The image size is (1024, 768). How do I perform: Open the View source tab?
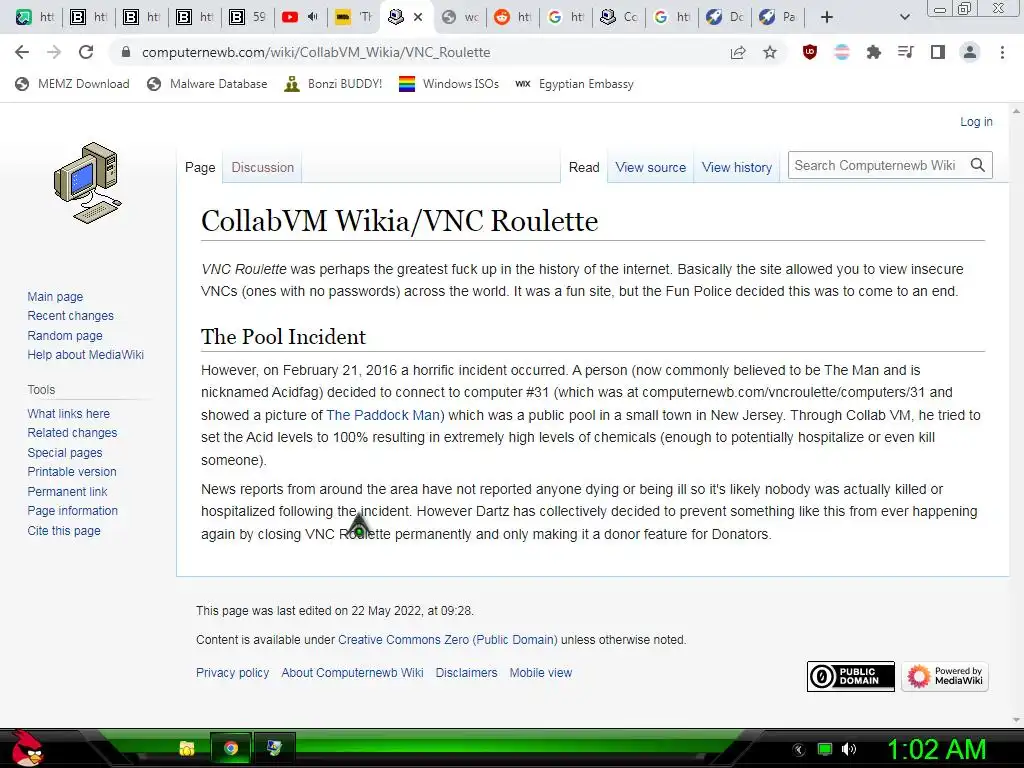650,167
